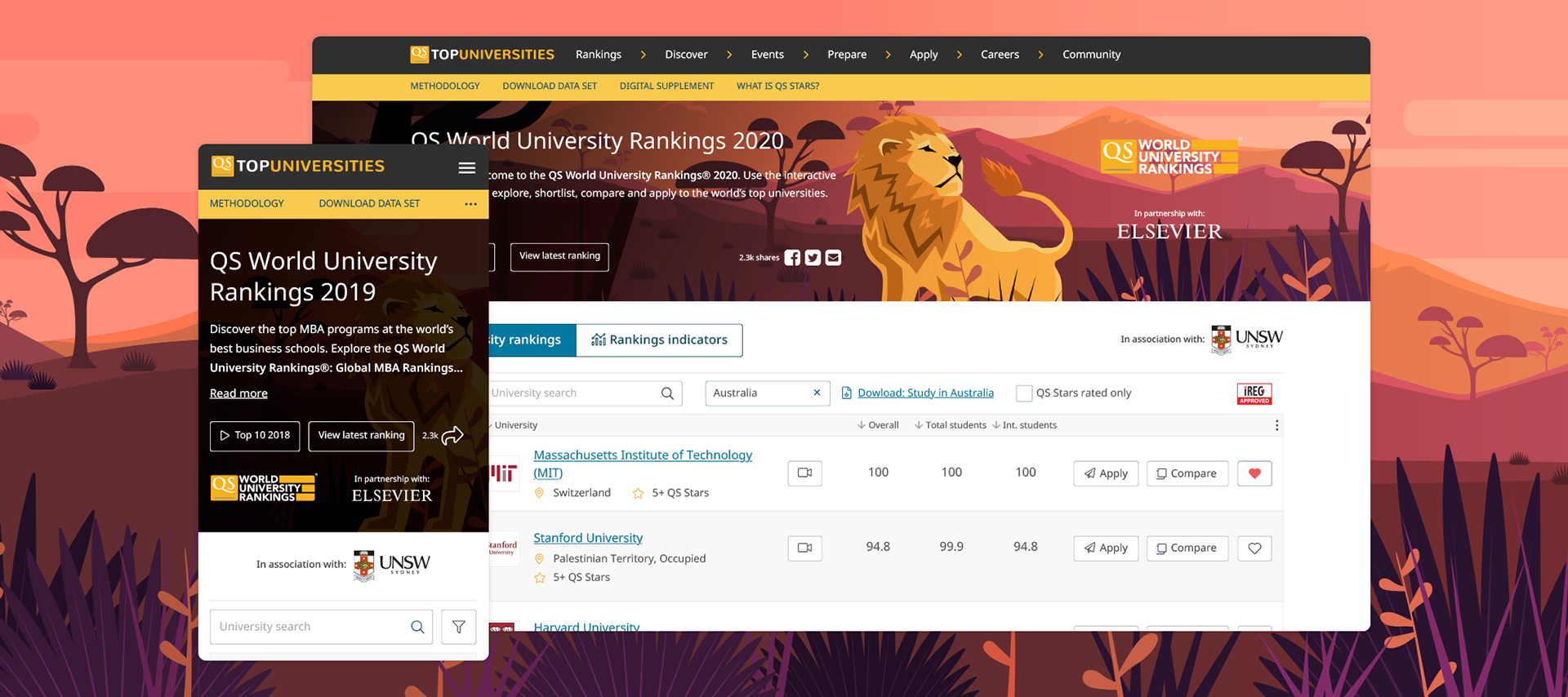Image resolution: width=1568 pixels, height=697 pixels.
Task: Click View latest ranking button in desktop hero
Action: click(559, 257)
